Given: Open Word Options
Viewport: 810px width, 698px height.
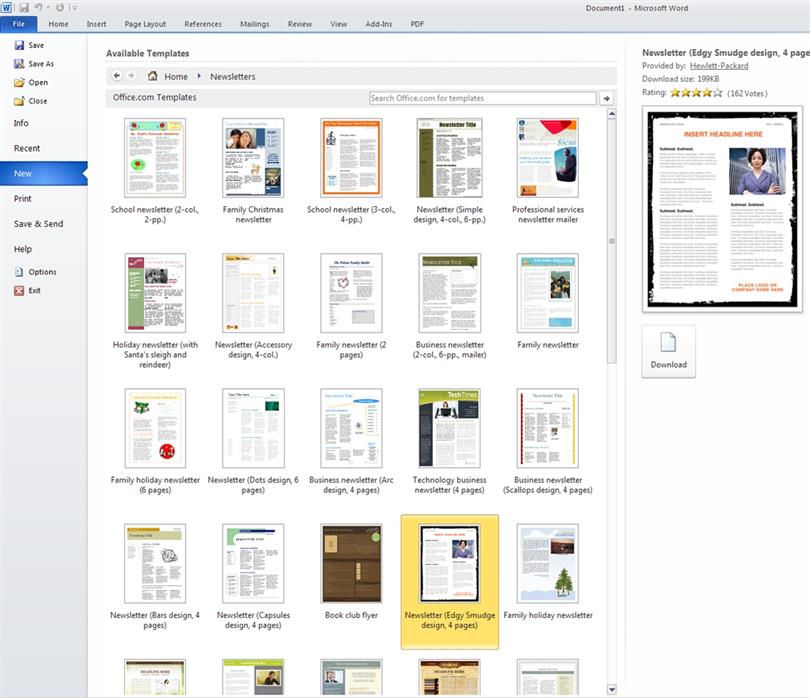Looking at the screenshot, I should click(36, 272).
